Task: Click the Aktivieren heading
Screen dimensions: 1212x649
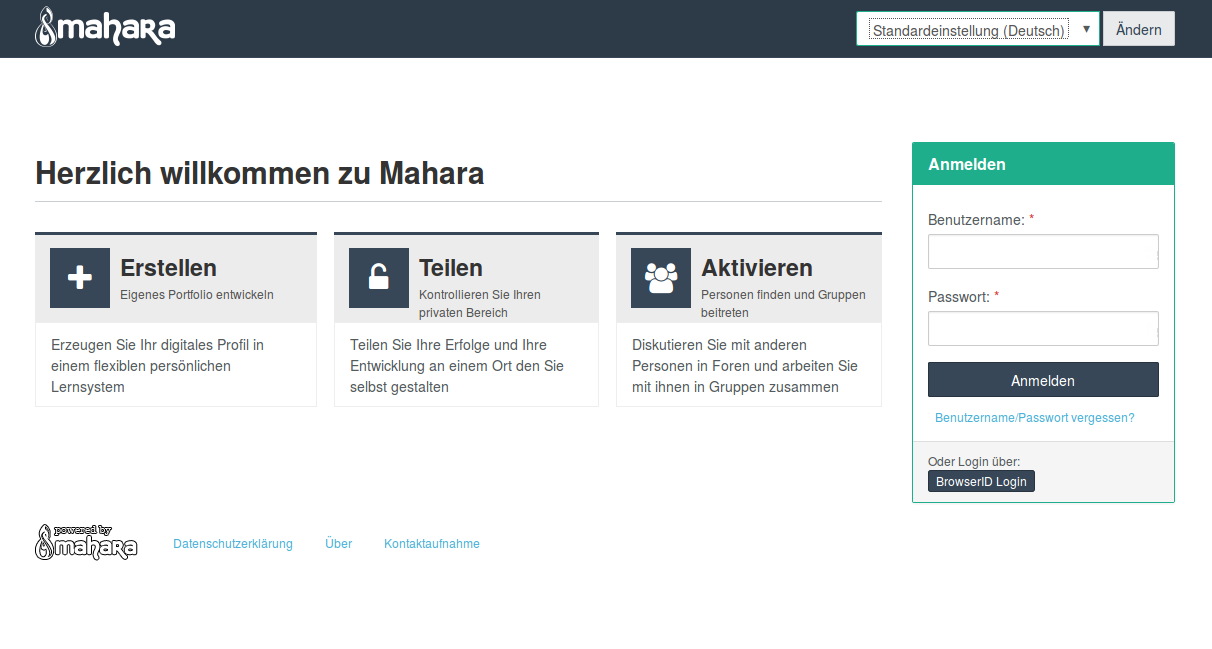Action: tap(757, 268)
